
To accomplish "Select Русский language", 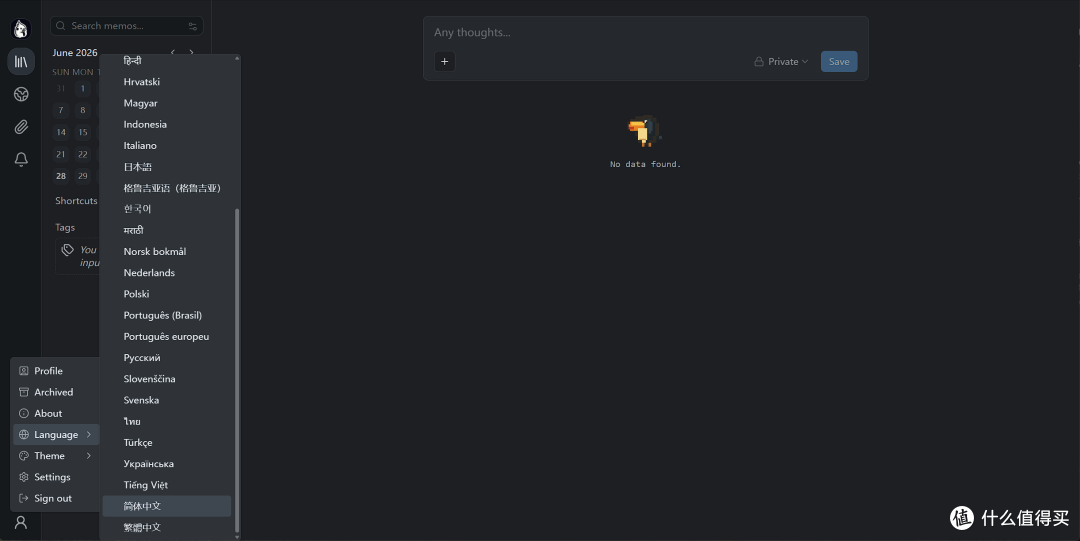I will coord(167,358).
